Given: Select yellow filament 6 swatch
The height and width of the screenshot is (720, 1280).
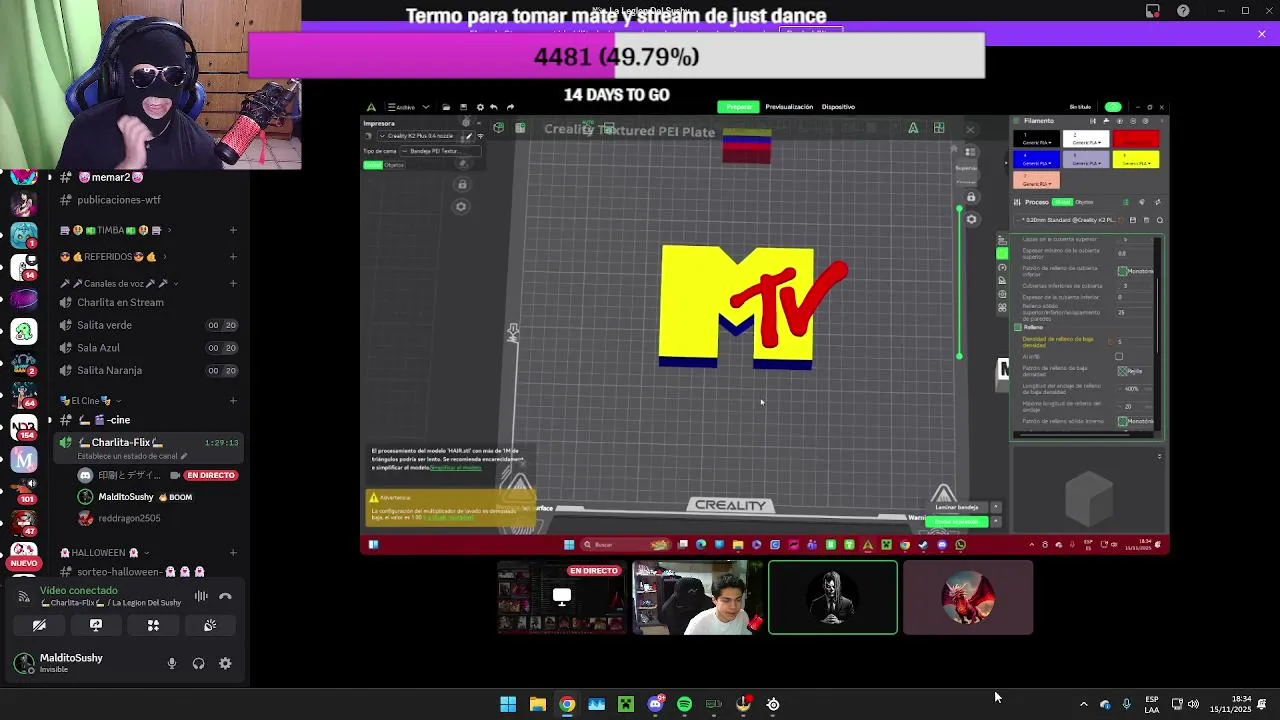Looking at the screenshot, I should 1136,159.
